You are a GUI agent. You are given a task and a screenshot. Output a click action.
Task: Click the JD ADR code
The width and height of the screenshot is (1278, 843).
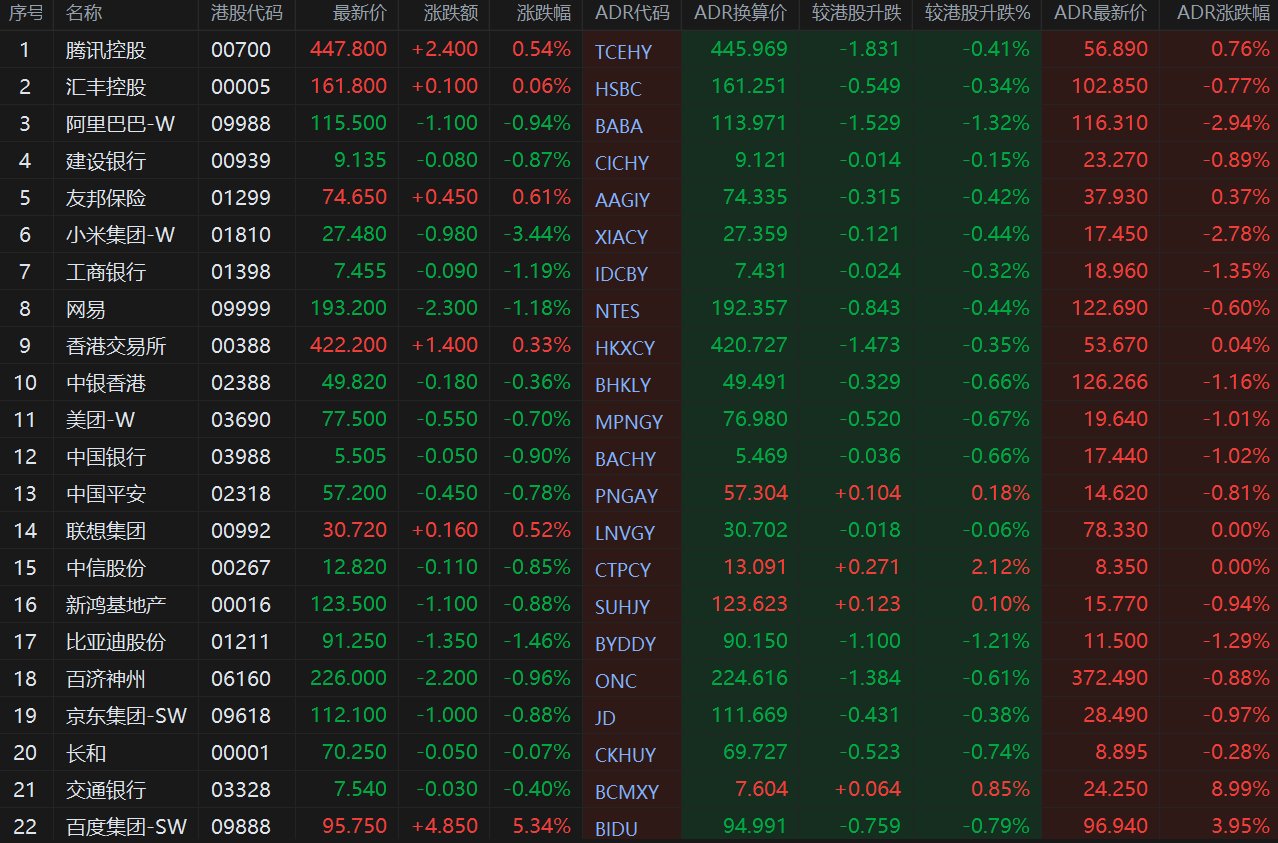(605, 718)
